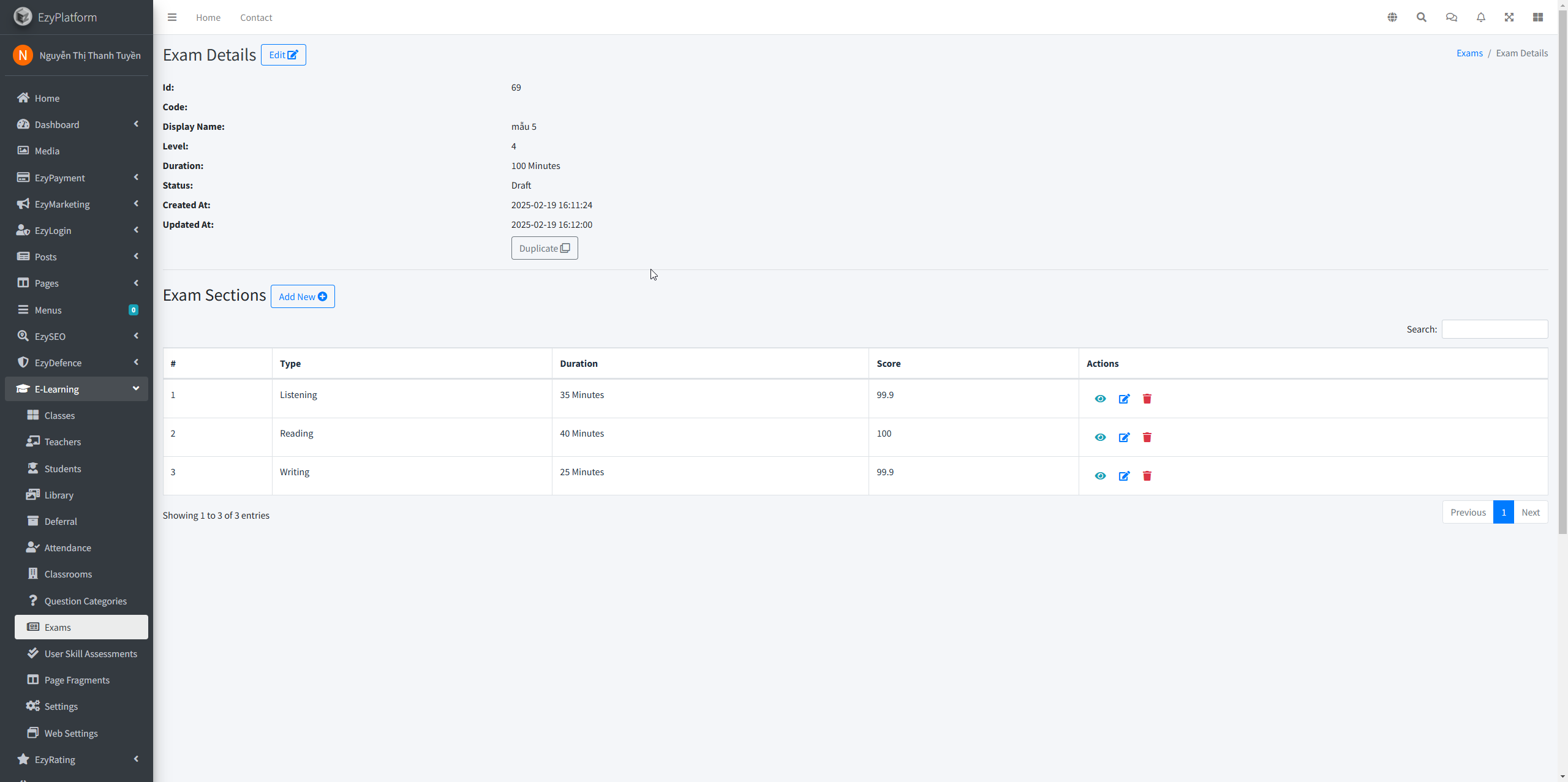View the Reading section via eye icon
Image resolution: width=1568 pixels, height=782 pixels.
coord(1100,437)
